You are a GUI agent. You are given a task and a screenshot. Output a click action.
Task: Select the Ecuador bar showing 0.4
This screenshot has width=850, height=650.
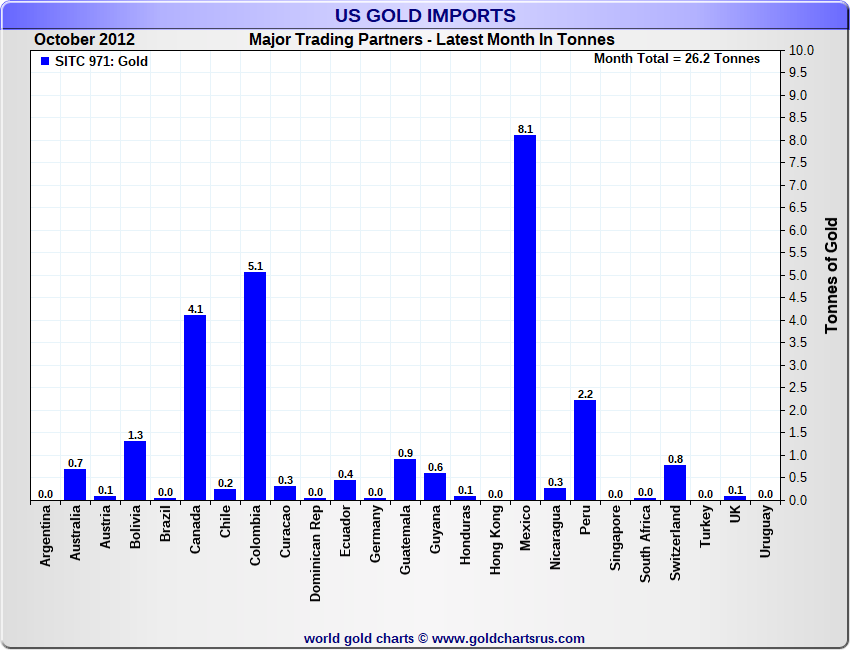345,490
